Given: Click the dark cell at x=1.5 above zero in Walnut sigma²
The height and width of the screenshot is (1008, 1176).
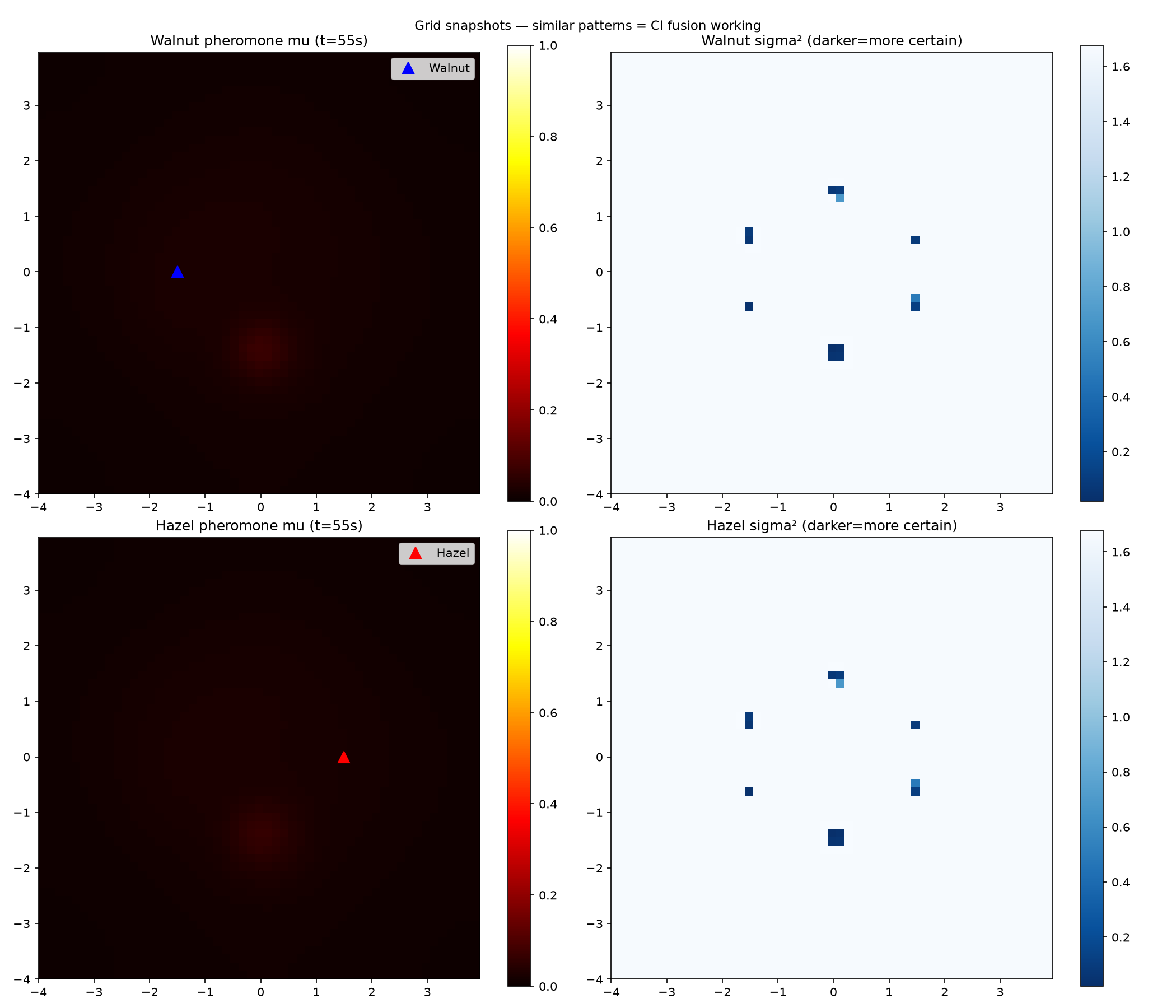Looking at the screenshot, I should pos(915,240).
